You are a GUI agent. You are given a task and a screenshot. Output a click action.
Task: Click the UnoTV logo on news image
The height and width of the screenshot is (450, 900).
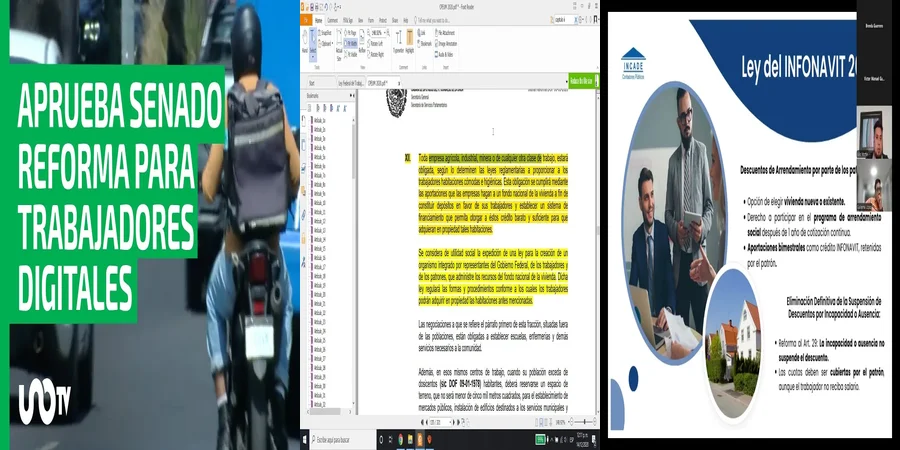(44, 399)
